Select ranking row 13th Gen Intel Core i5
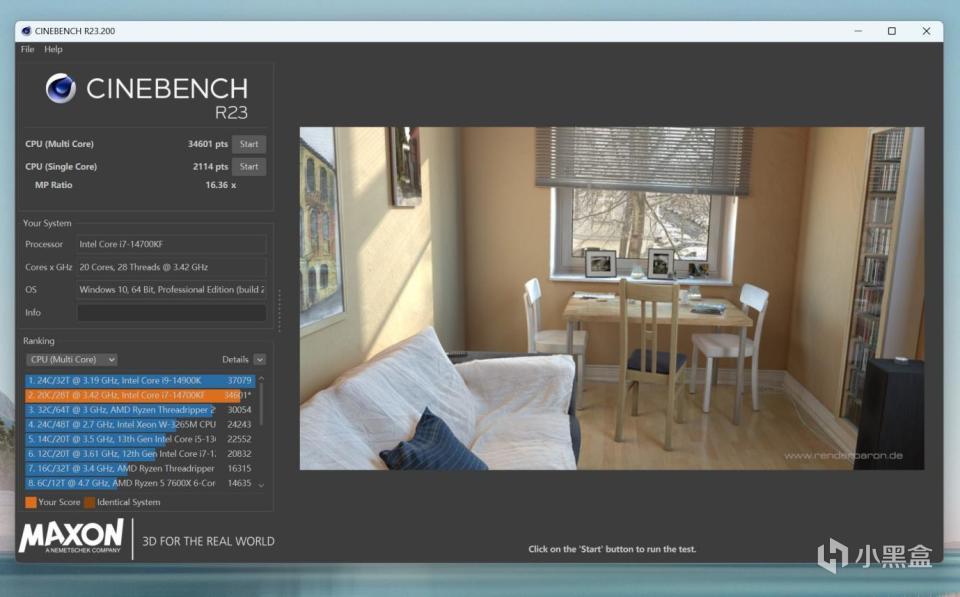 (x=140, y=439)
